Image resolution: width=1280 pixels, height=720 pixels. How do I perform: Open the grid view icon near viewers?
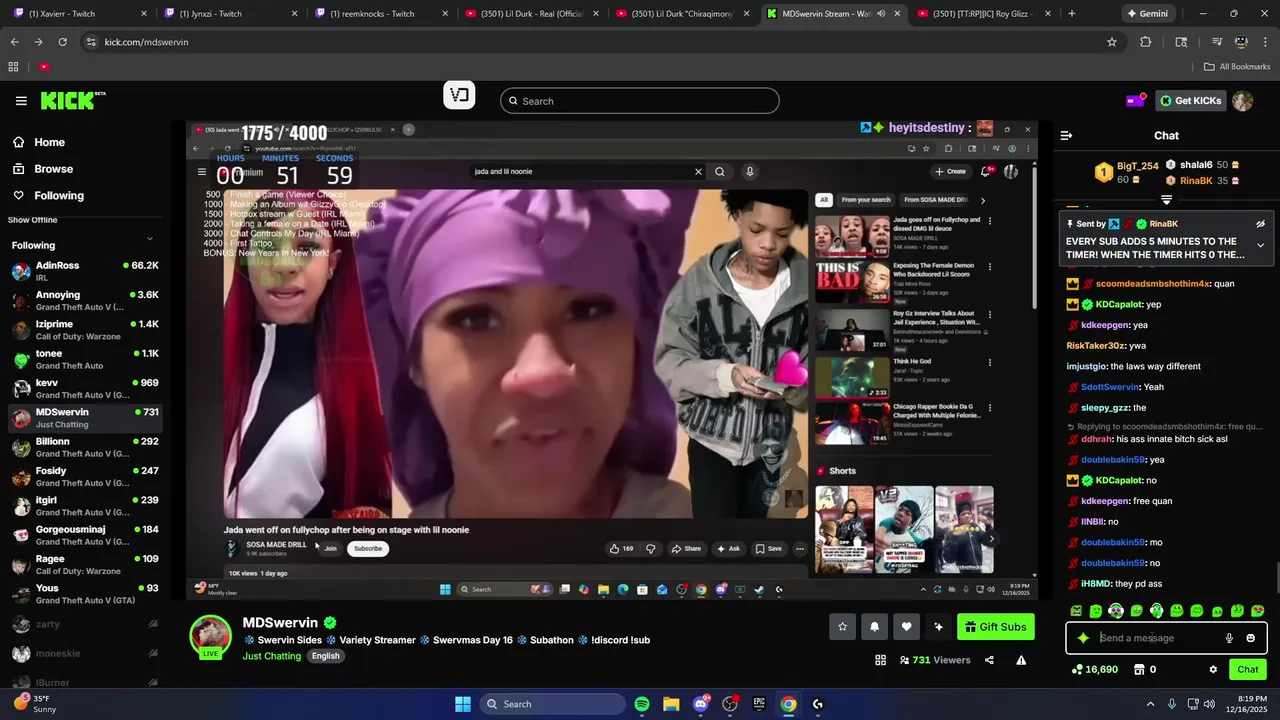tap(880, 660)
